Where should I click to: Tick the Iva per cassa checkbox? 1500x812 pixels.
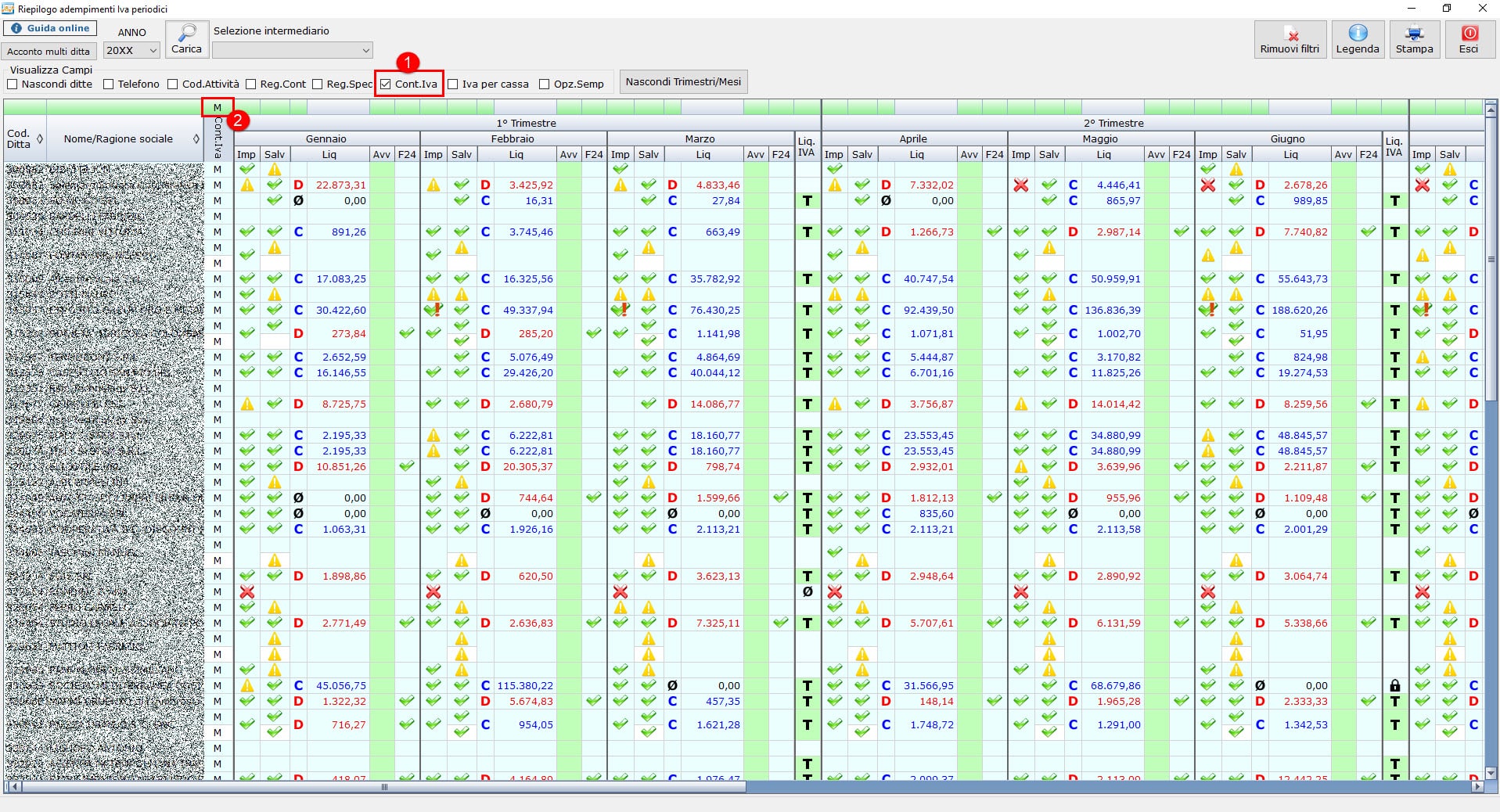pyautogui.click(x=453, y=84)
